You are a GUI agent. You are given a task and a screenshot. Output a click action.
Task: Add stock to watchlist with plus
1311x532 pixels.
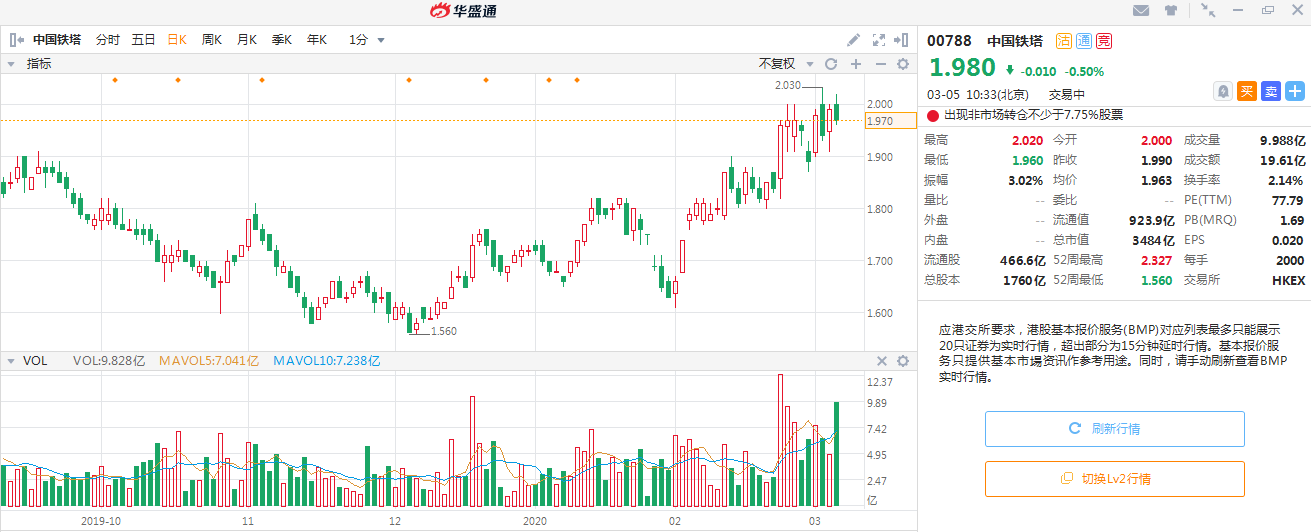coord(1295,91)
